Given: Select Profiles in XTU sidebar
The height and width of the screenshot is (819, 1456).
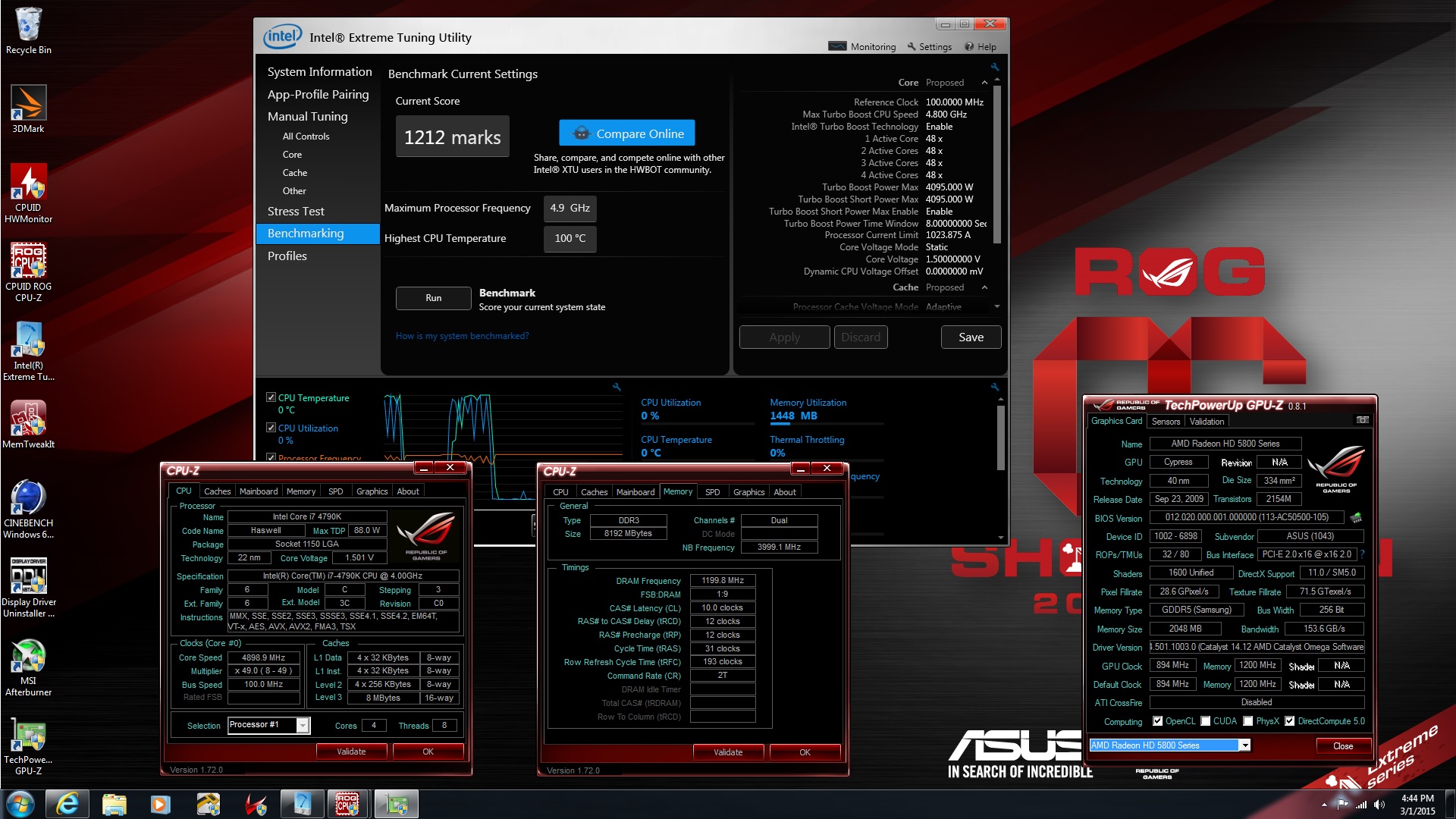Looking at the screenshot, I should pos(287,256).
